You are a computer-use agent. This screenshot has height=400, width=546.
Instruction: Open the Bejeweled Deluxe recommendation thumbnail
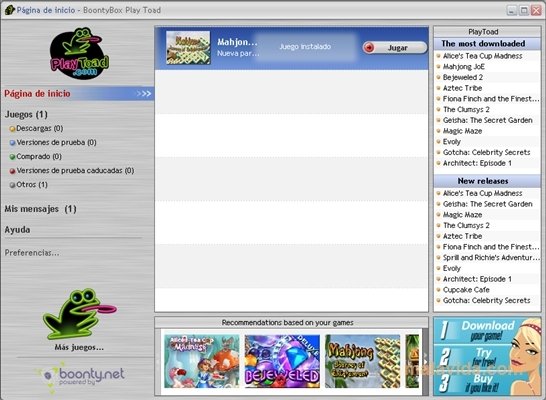click(282, 361)
